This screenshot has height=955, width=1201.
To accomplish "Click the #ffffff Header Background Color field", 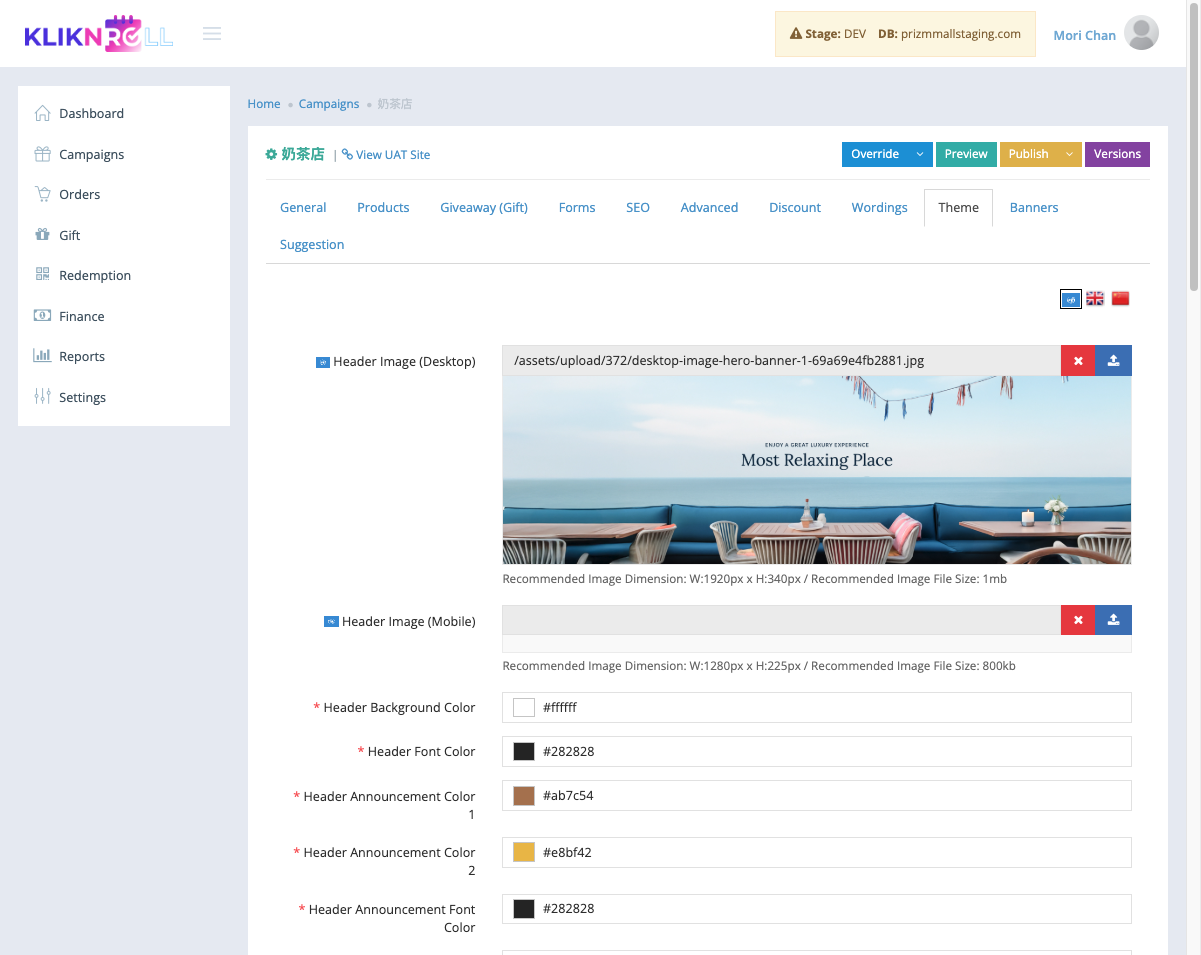I will click(x=817, y=707).
